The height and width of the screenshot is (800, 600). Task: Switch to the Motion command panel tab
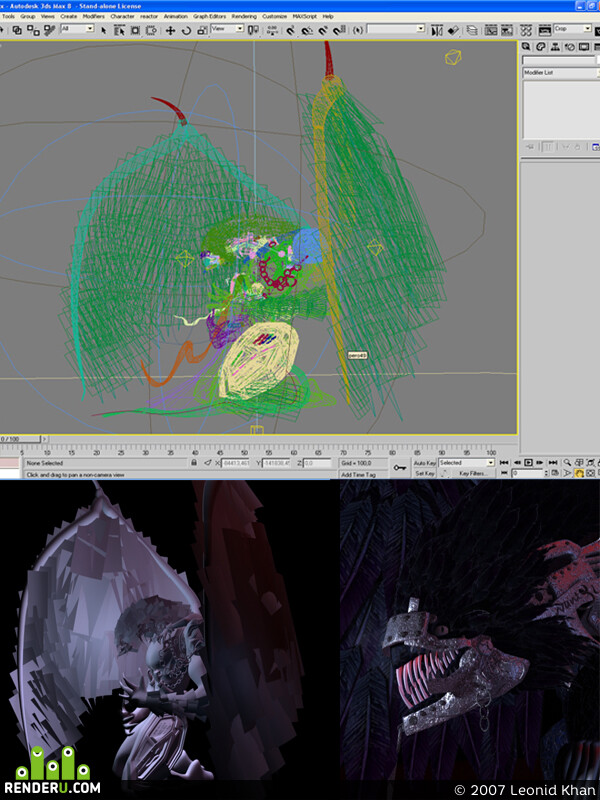point(569,47)
